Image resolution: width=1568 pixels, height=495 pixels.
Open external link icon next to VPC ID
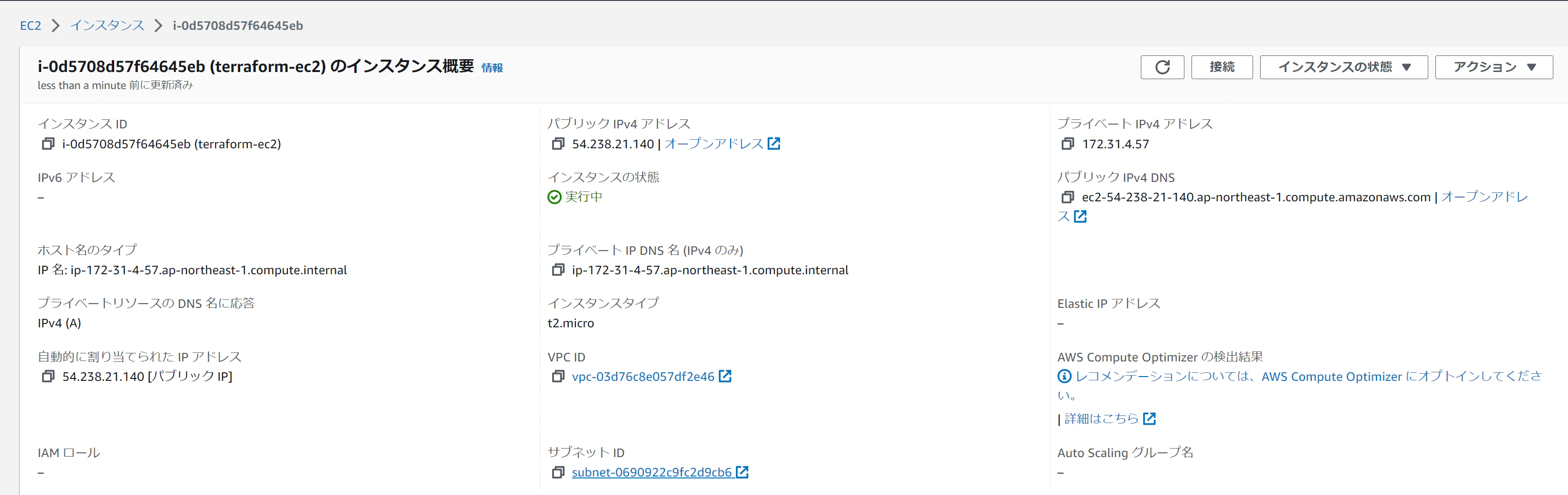tap(725, 376)
